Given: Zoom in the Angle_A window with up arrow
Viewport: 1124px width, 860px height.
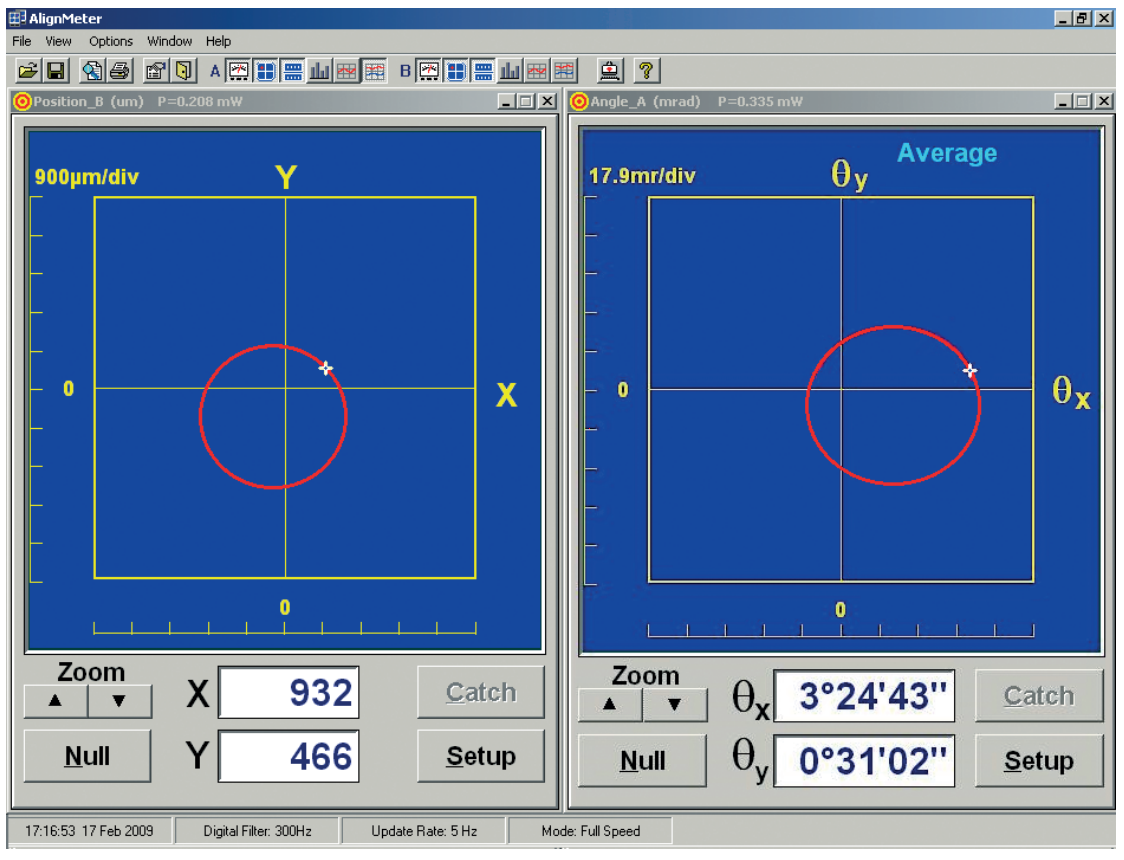Looking at the screenshot, I should [609, 704].
